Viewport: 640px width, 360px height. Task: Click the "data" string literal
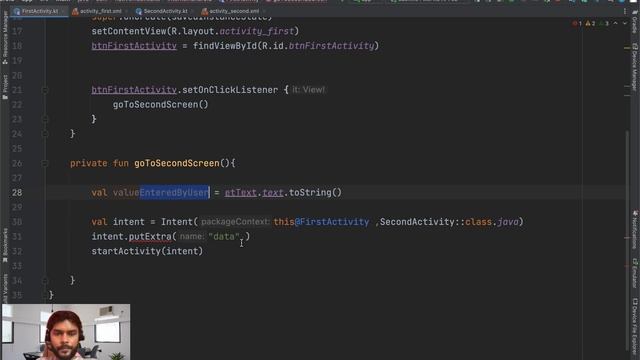(224, 236)
